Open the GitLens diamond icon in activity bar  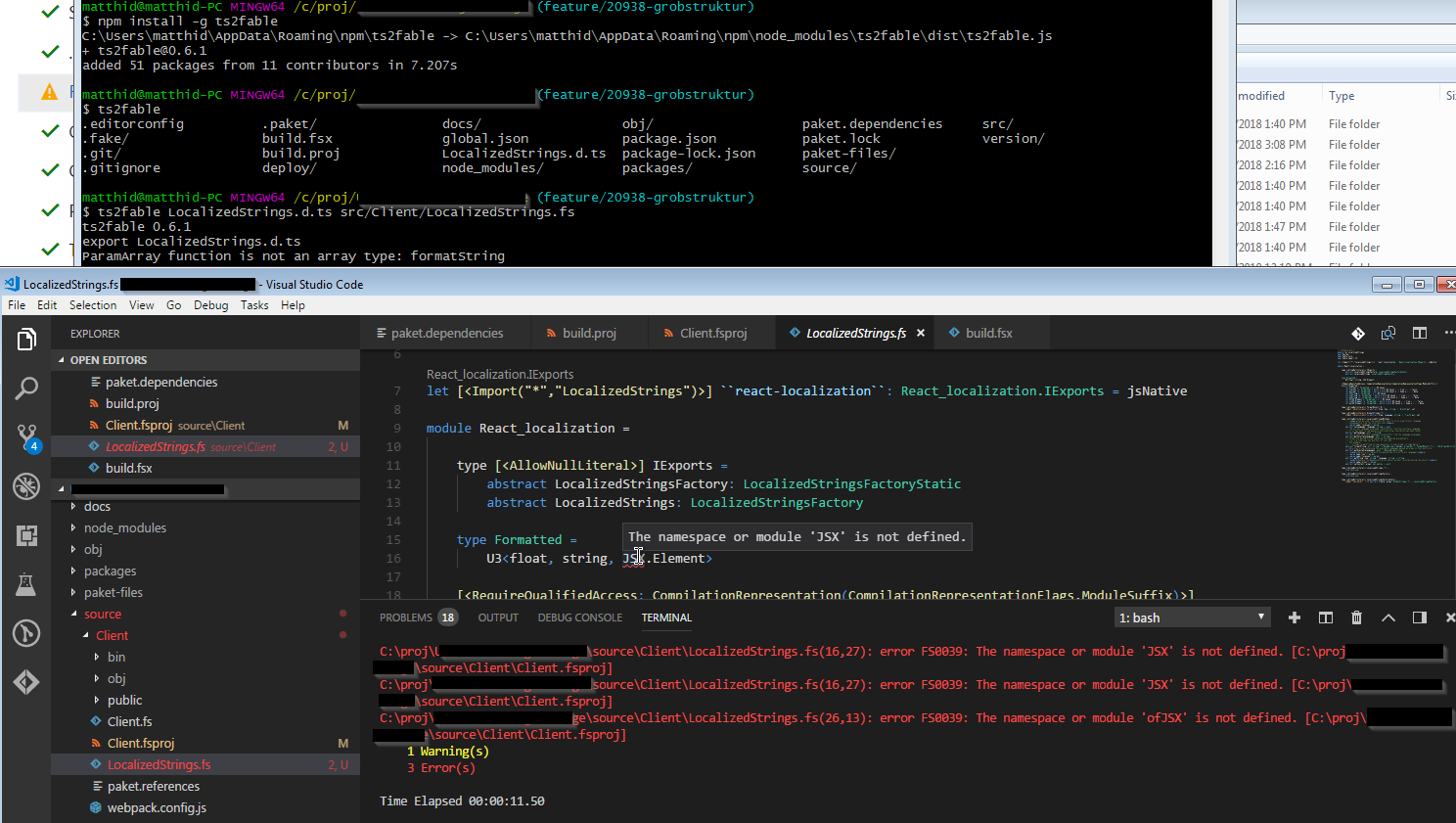point(26,682)
